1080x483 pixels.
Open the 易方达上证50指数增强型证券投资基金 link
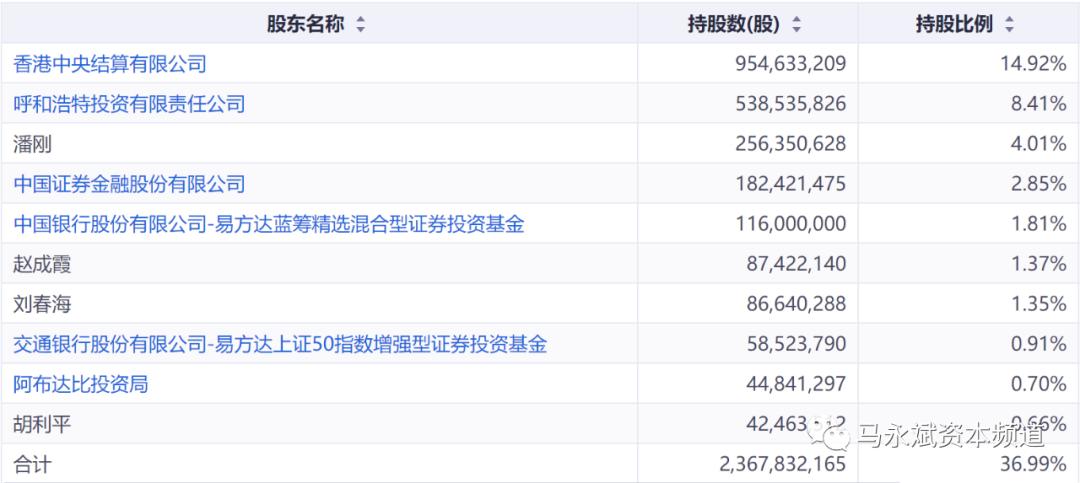coord(280,344)
